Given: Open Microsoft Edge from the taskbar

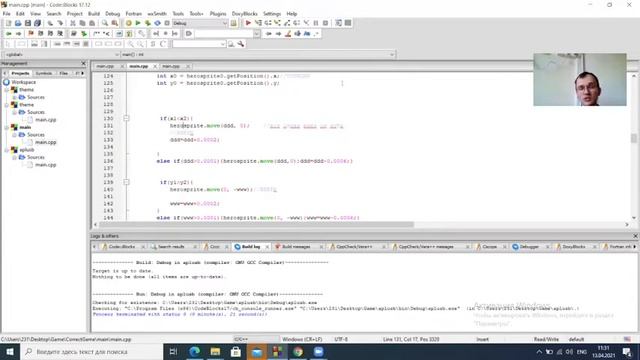Looking at the screenshot, I should click(x=194, y=352).
